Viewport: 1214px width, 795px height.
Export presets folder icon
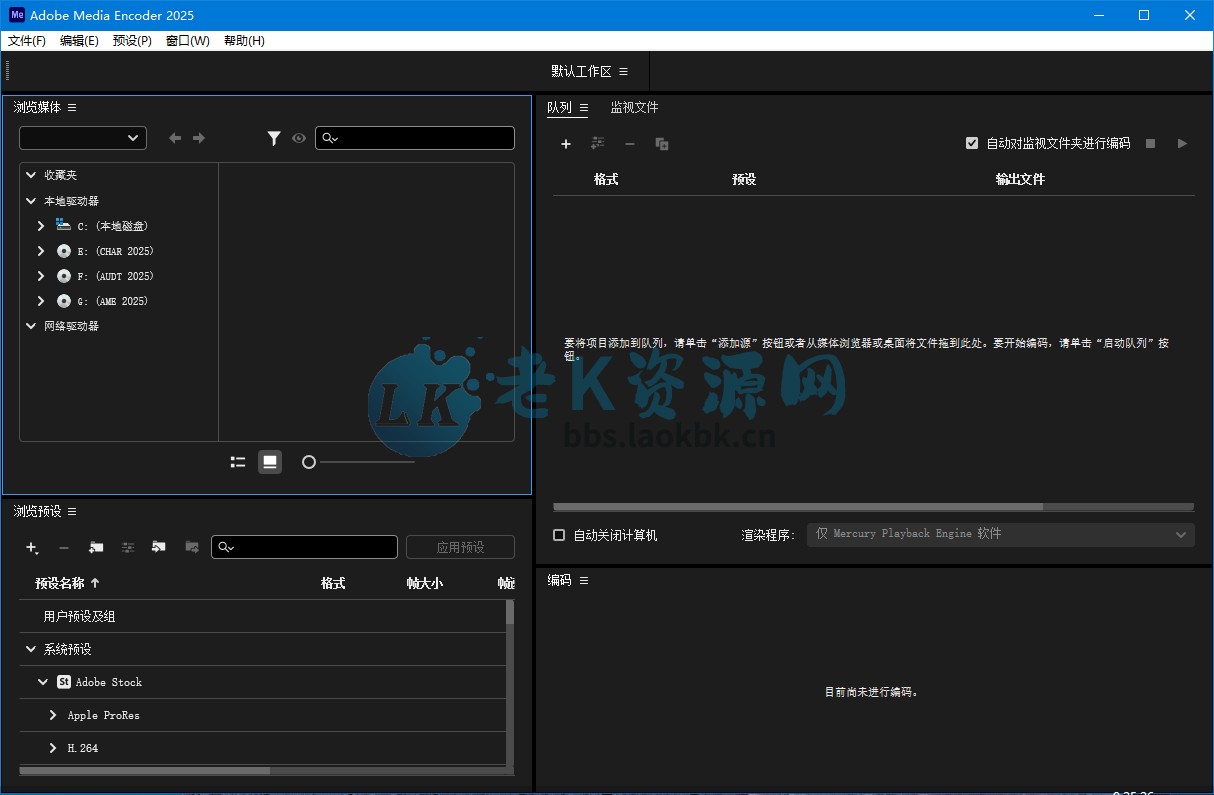pos(191,547)
